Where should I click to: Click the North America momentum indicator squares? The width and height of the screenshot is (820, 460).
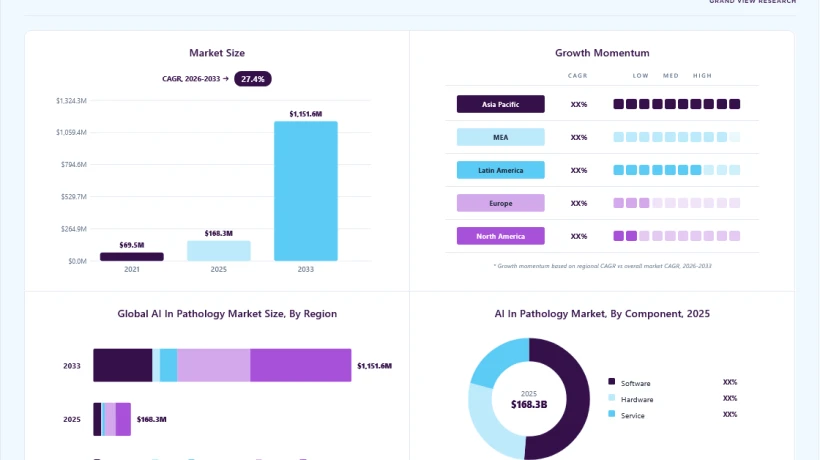[677, 236]
